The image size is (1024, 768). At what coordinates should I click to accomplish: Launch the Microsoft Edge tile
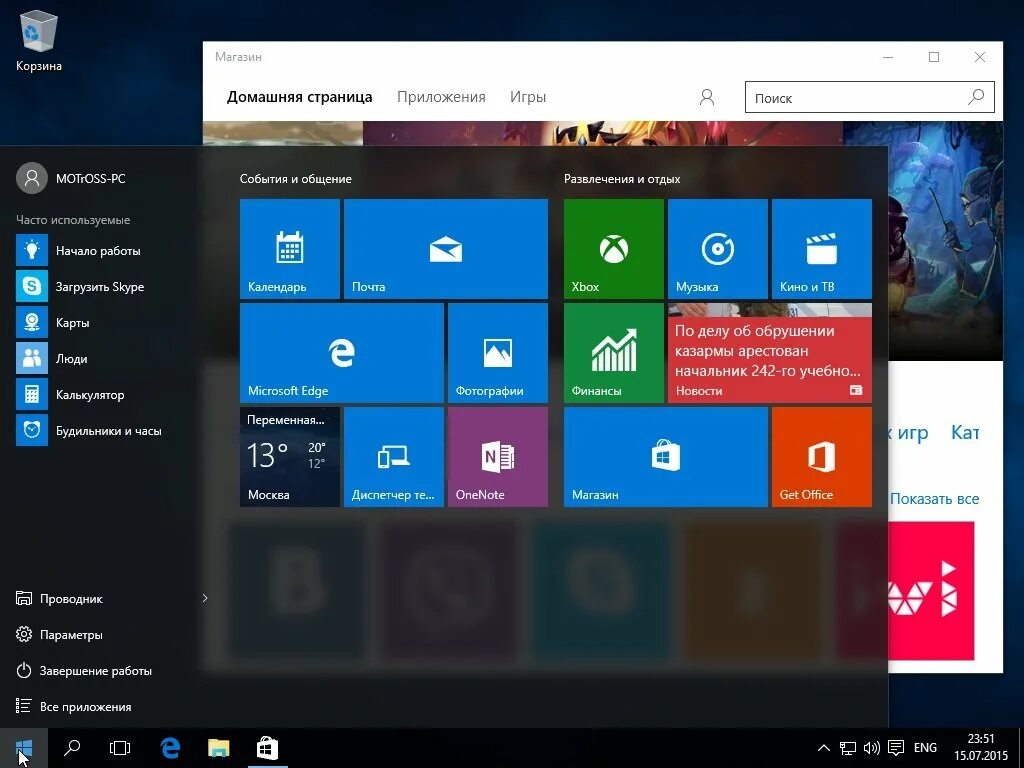coord(342,353)
